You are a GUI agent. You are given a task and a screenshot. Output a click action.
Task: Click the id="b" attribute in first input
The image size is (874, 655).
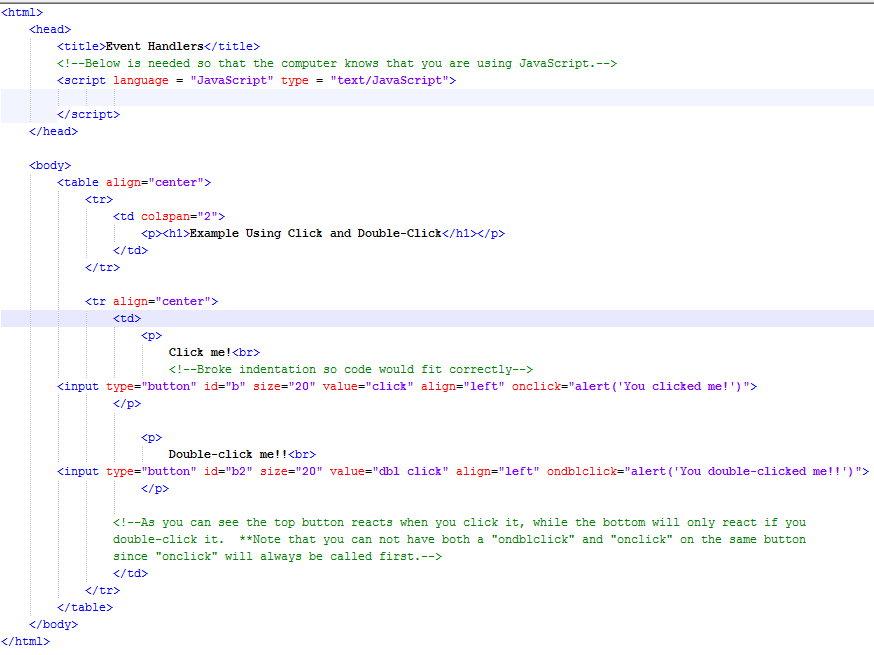pyautogui.click(x=225, y=386)
